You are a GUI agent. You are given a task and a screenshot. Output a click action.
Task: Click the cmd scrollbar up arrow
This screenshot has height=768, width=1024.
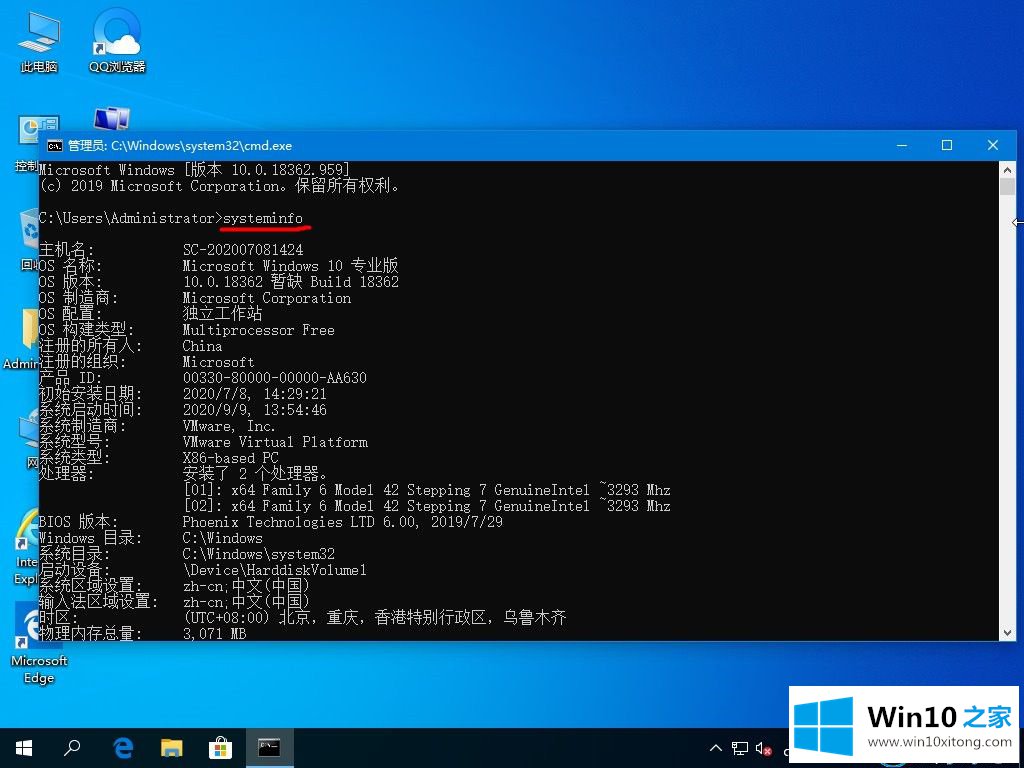[x=1007, y=170]
